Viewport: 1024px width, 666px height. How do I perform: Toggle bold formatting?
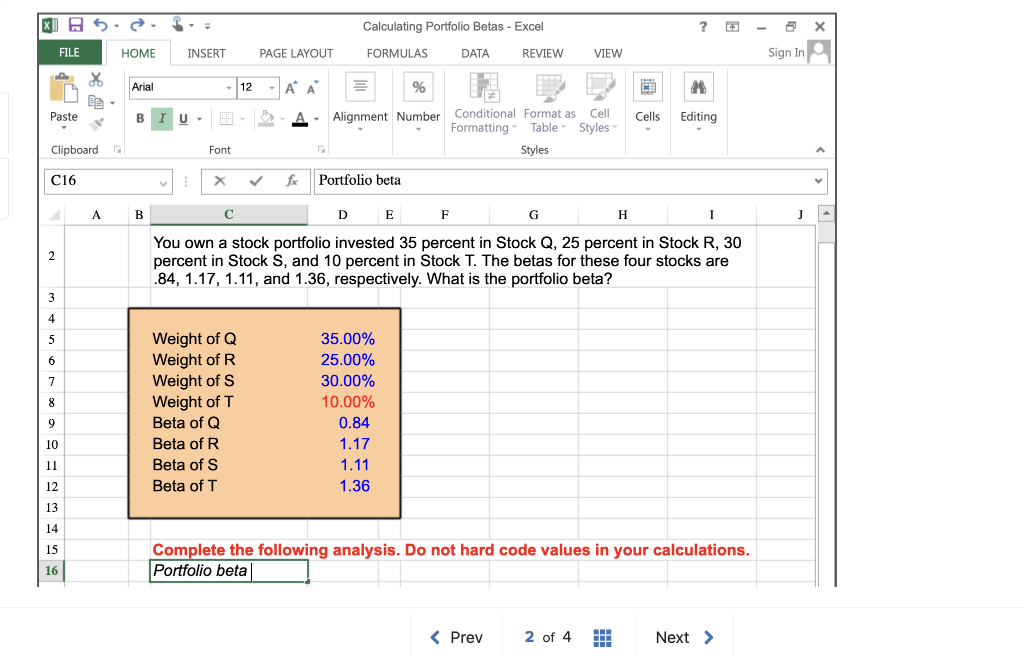point(140,118)
